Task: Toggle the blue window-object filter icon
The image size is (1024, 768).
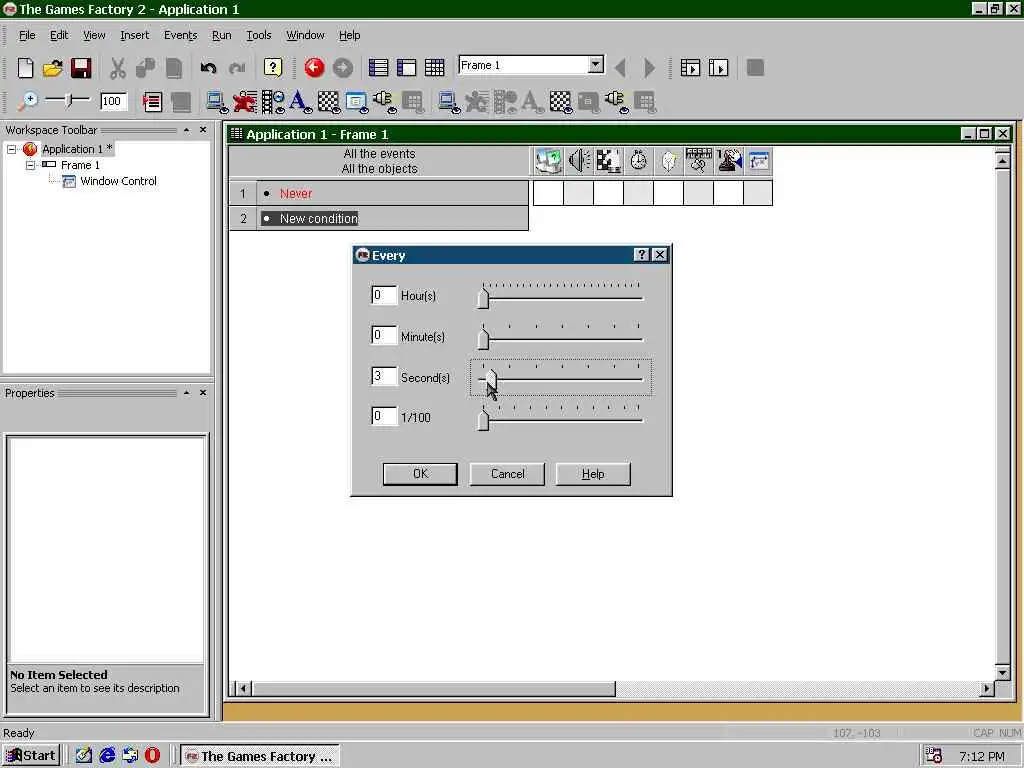Action: [x=356, y=102]
